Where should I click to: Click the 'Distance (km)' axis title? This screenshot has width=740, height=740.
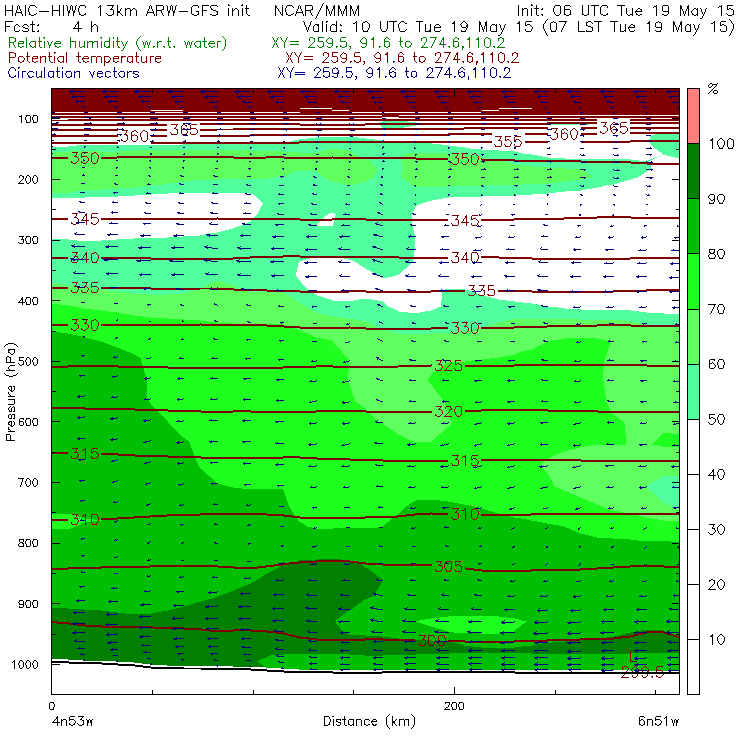coord(369,721)
